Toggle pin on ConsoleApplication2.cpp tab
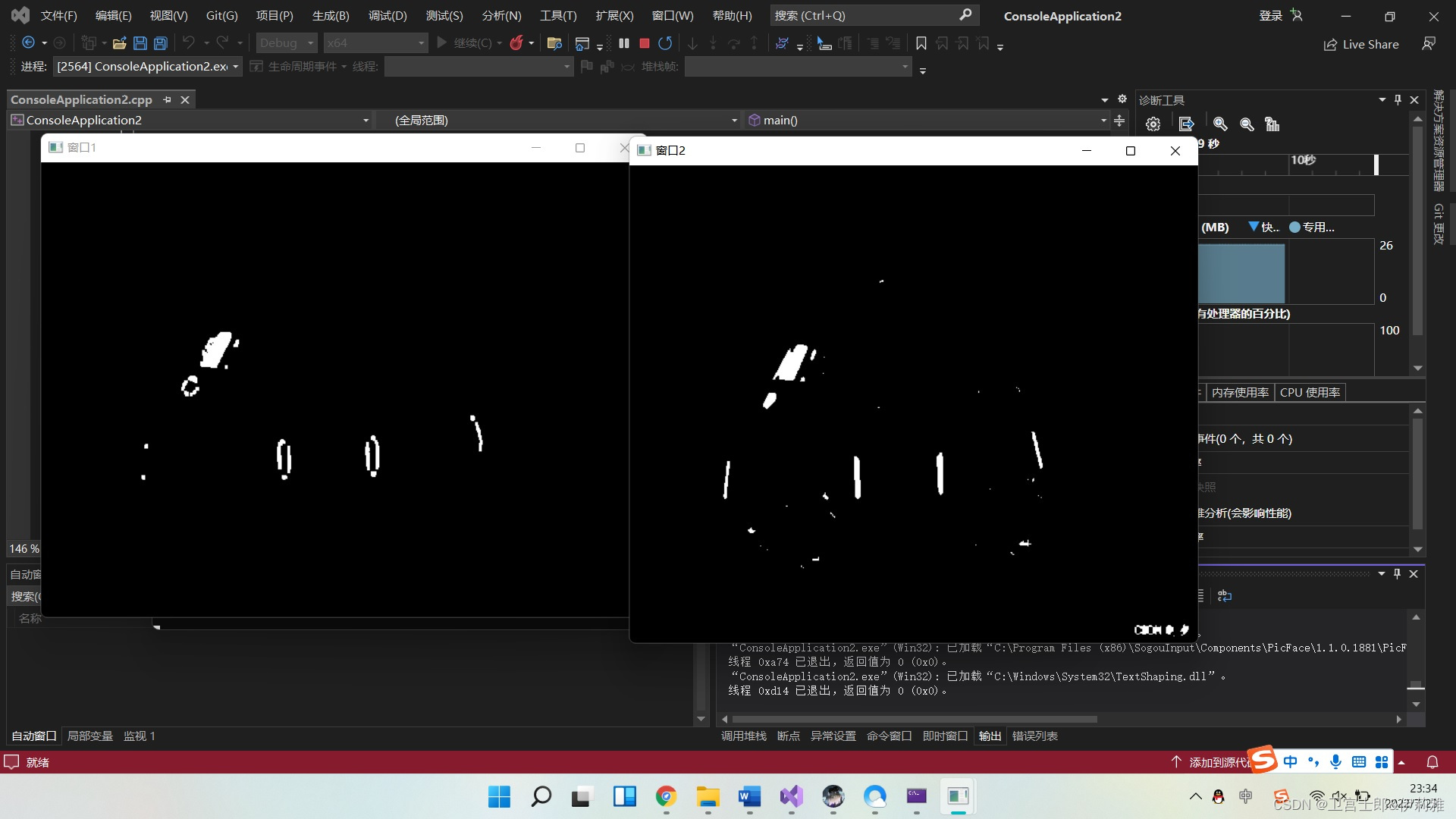 [168, 99]
